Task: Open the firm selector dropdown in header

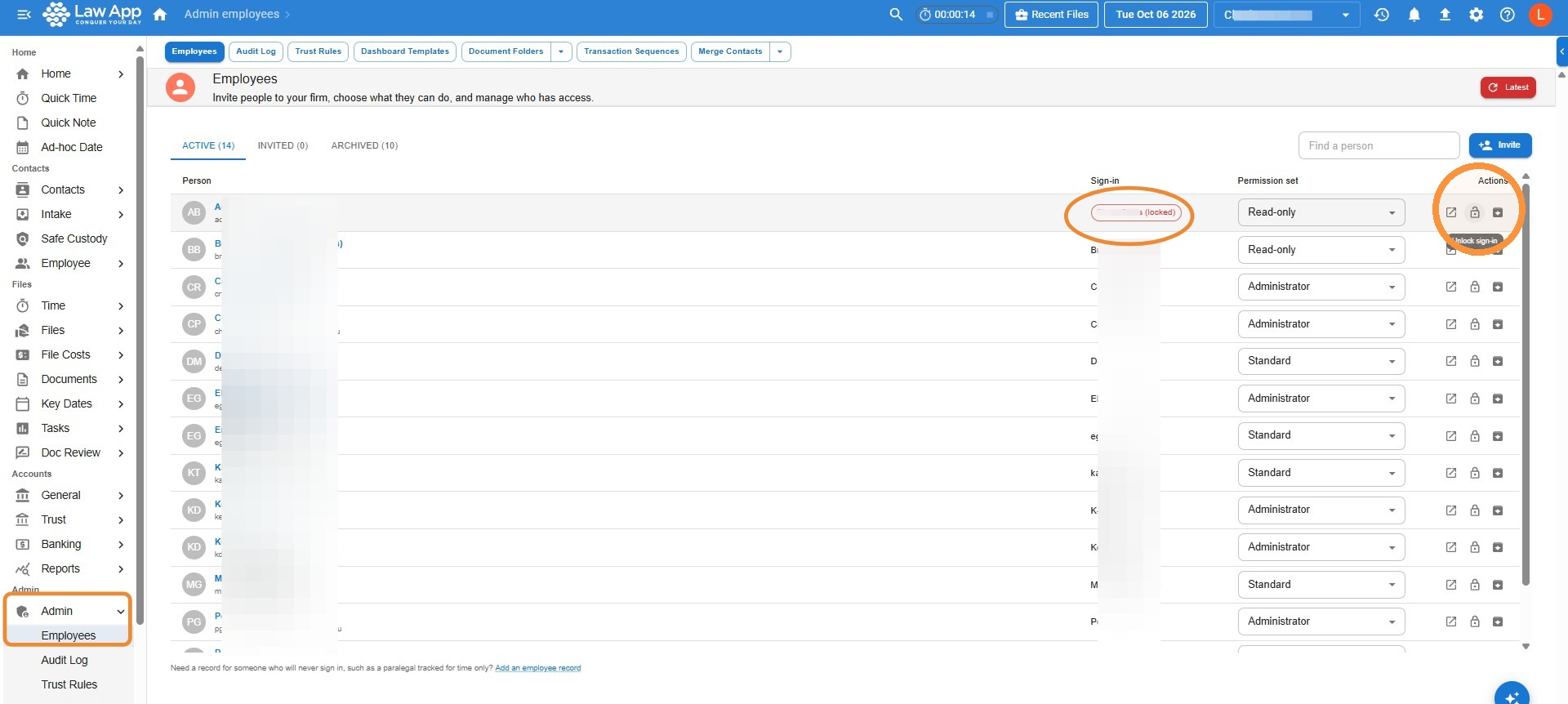Action: (x=1287, y=15)
